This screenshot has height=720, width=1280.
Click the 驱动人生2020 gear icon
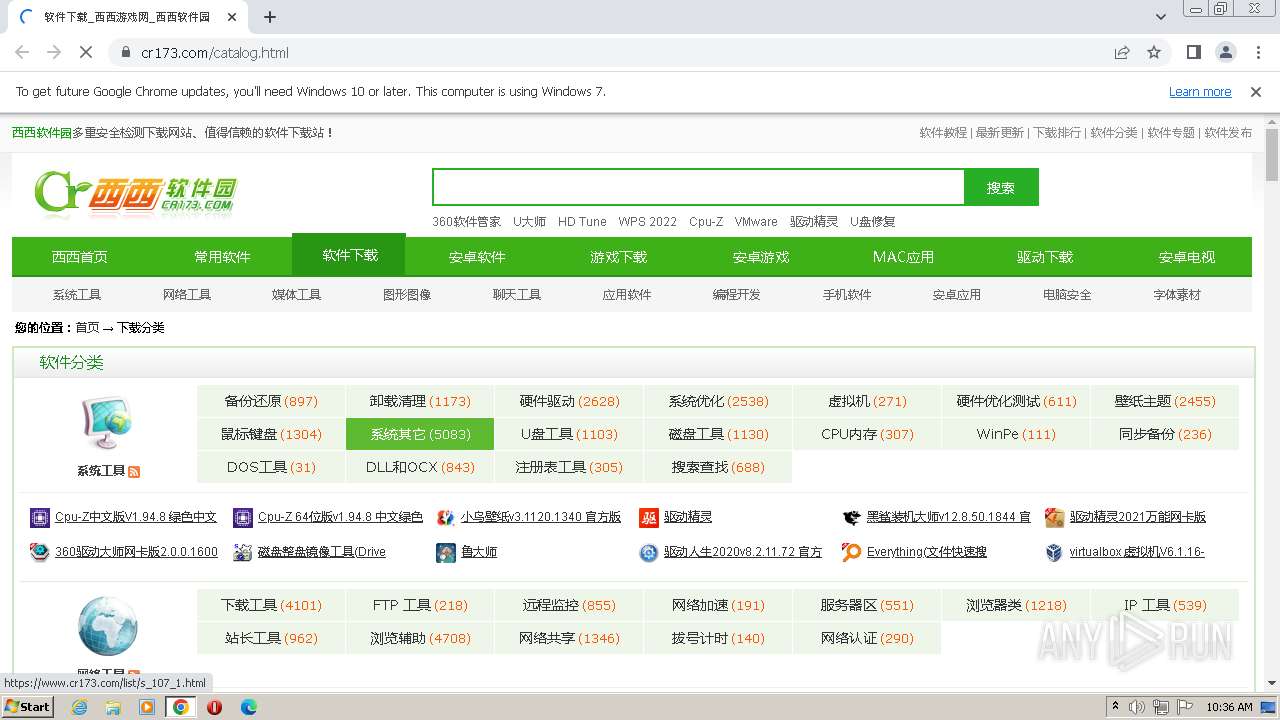click(649, 552)
